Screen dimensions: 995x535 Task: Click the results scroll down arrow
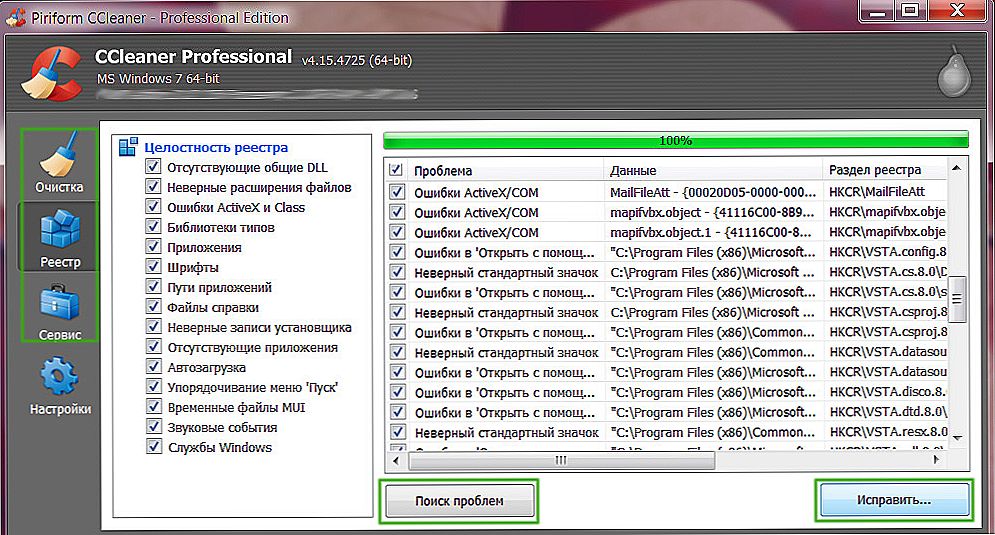958,437
